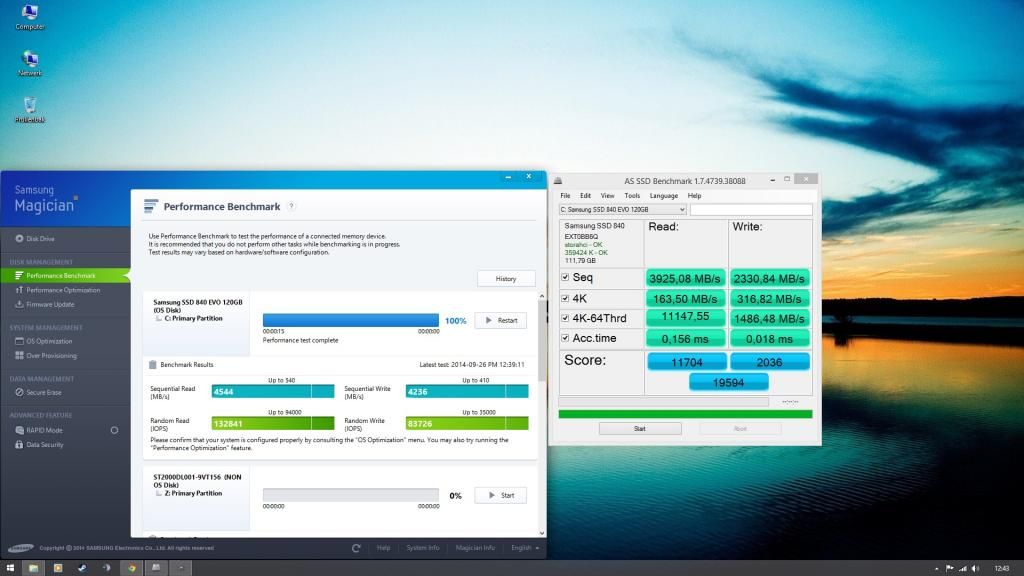Toggle the 4K-64Thrd test checkbox
Viewport: 1024px width, 576px height.
(x=566, y=318)
